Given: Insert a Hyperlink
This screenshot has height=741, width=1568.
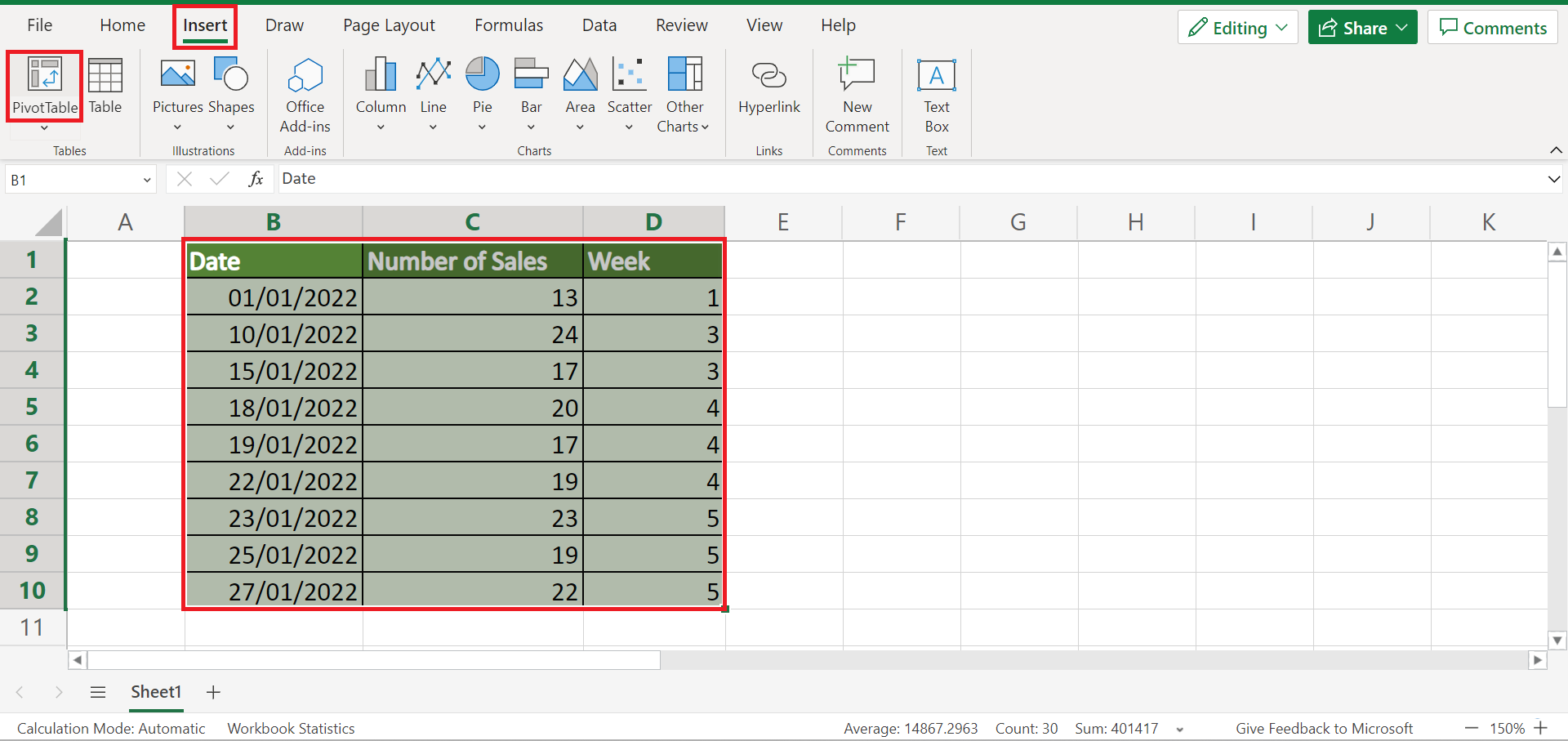Looking at the screenshot, I should coord(768,86).
